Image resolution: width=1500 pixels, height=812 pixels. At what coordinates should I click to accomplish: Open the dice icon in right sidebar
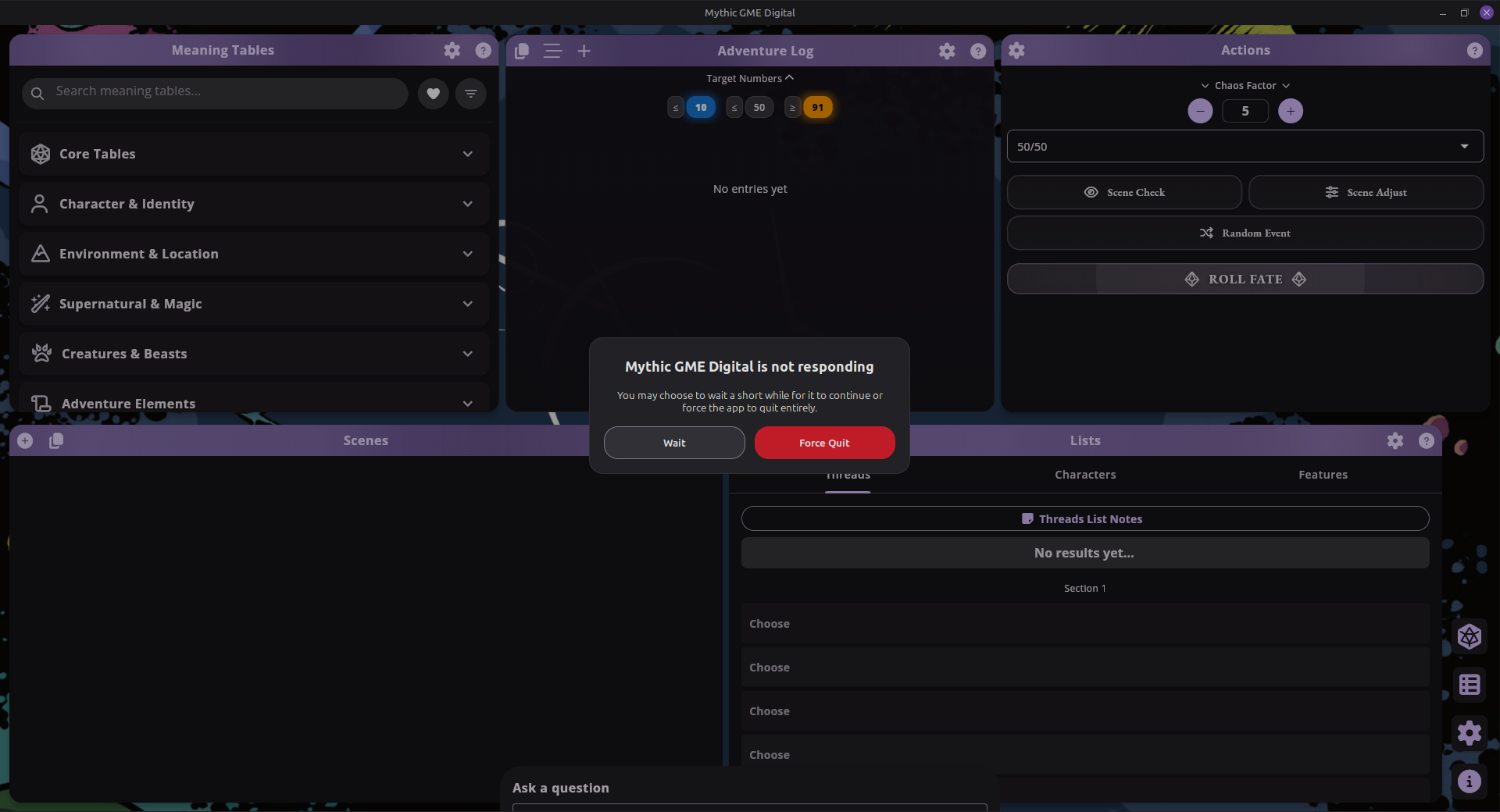(x=1470, y=637)
